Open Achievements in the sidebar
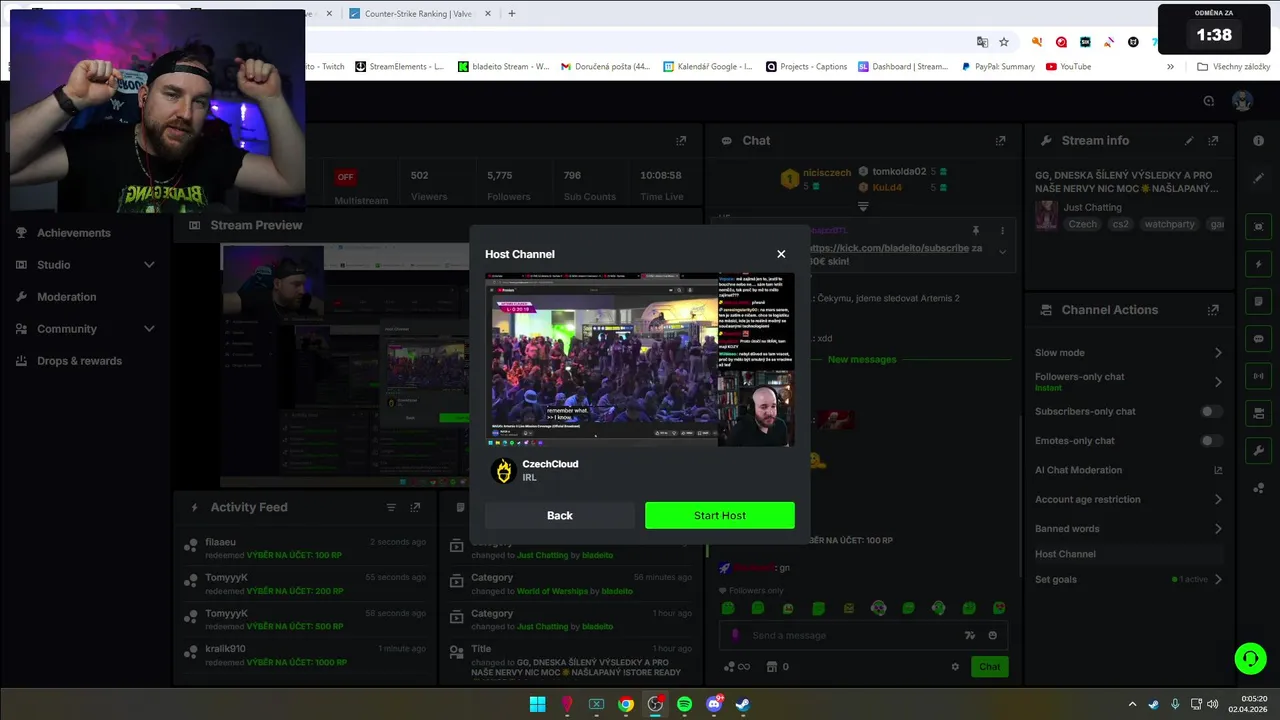Image resolution: width=1280 pixels, height=720 pixels. (x=74, y=233)
